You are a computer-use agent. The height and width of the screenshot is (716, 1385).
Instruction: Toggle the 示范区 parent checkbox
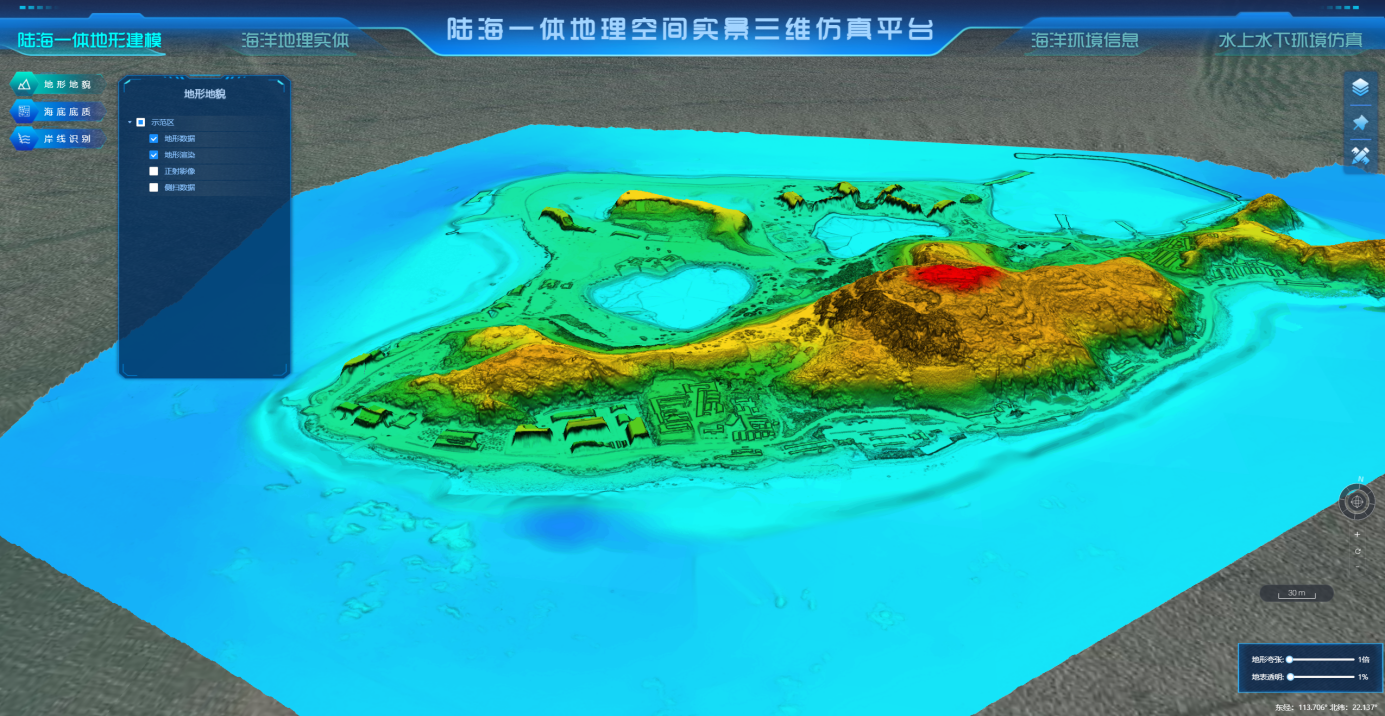point(141,122)
